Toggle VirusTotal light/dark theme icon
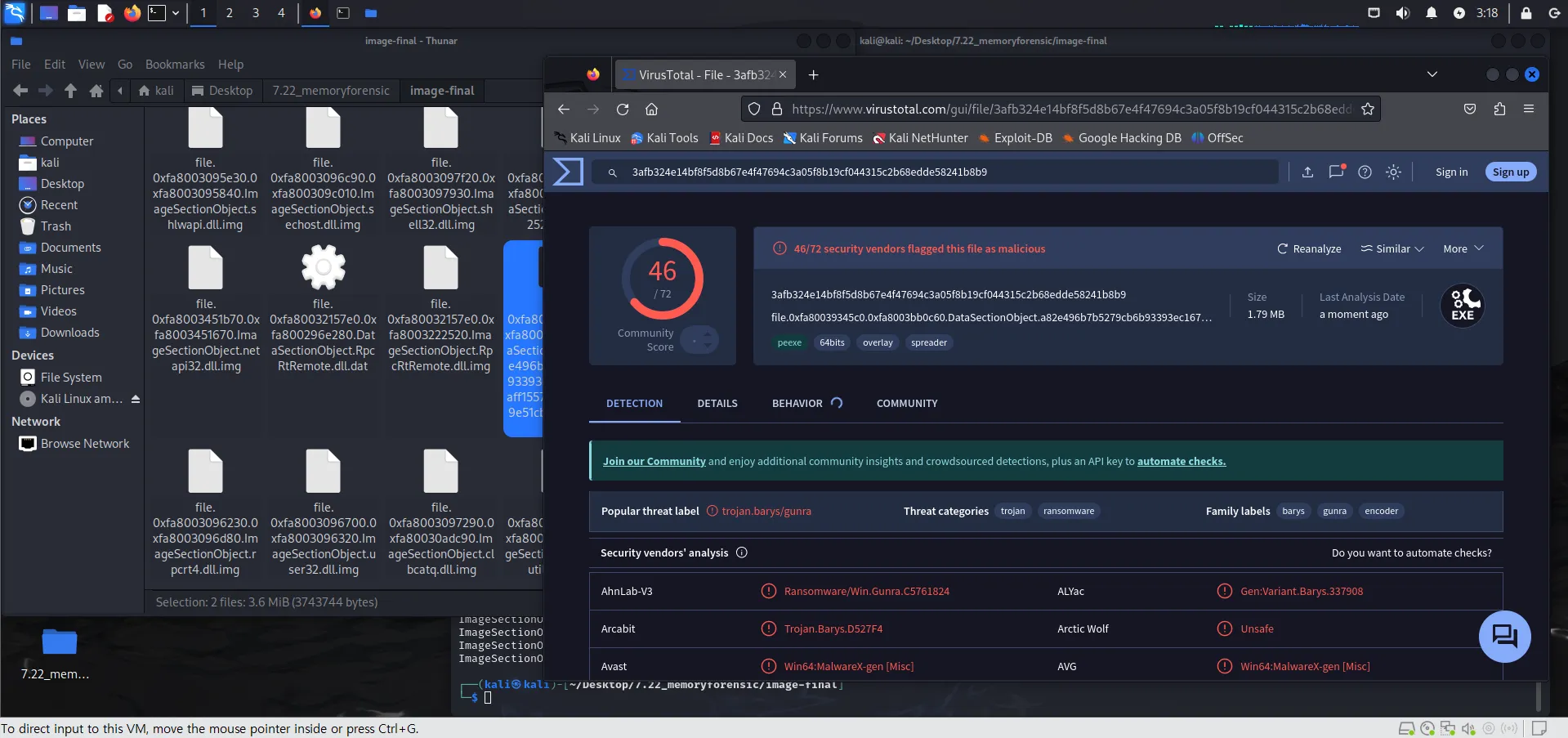The width and height of the screenshot is (1568, 738). [x=1393, y=172]
